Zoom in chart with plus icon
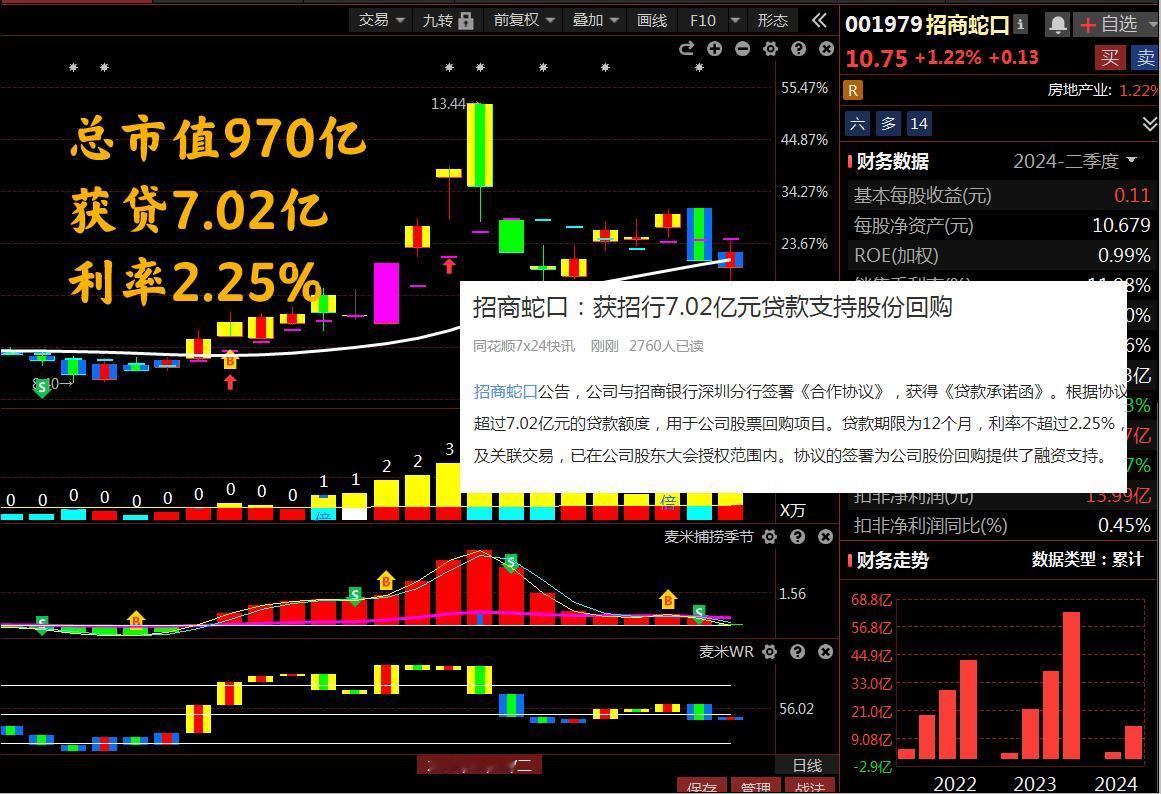1161x794 pixels. tap(715, 49)
